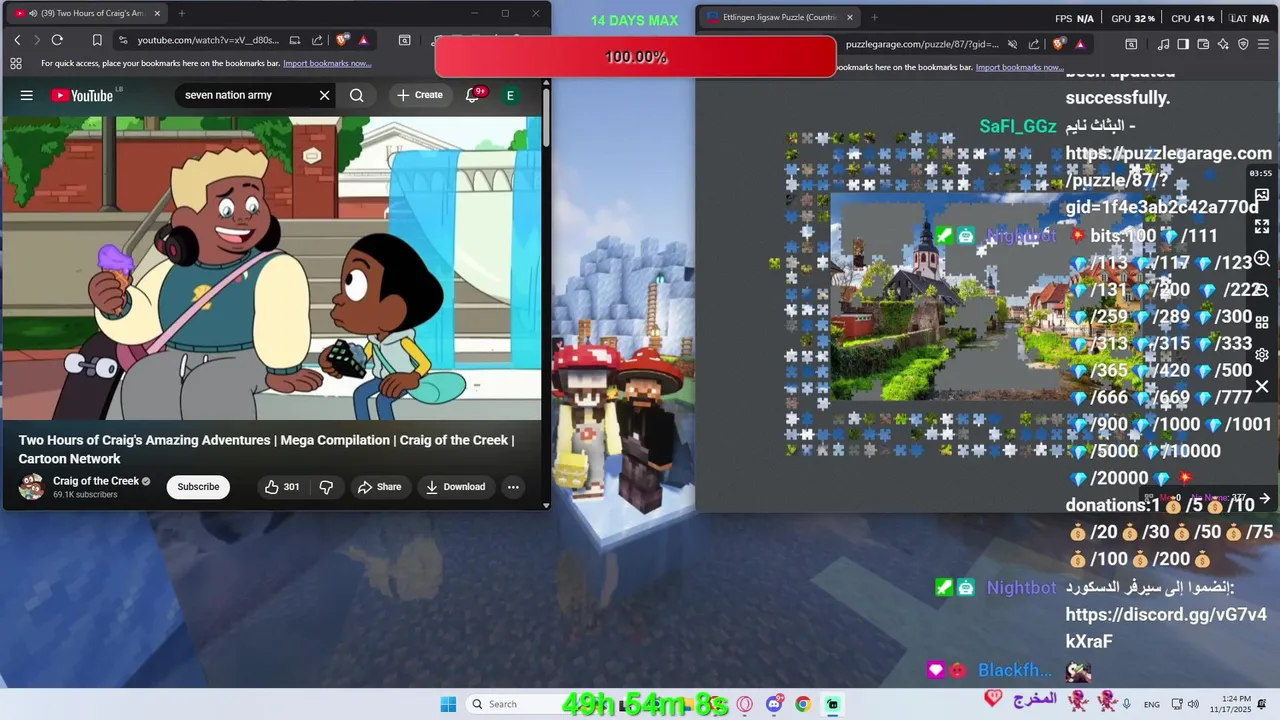Subscribe to Craig of the Creek
1280x720 pixels.
(198, 487)
